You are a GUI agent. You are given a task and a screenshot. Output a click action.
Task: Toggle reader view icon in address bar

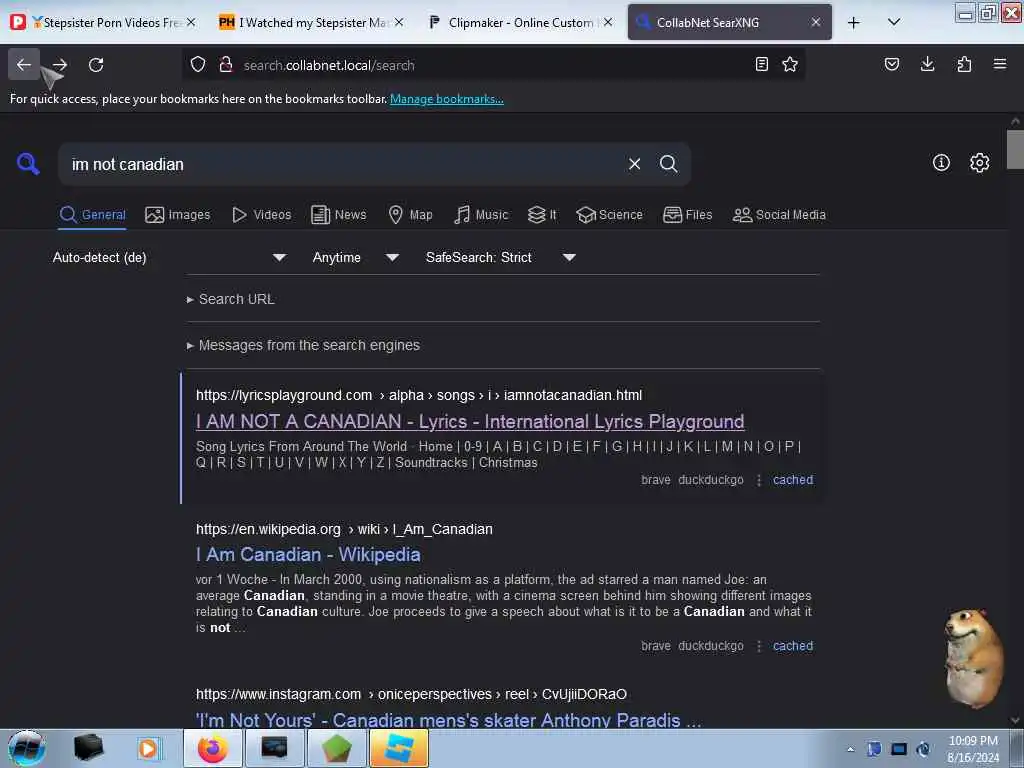tap(761, 64)
